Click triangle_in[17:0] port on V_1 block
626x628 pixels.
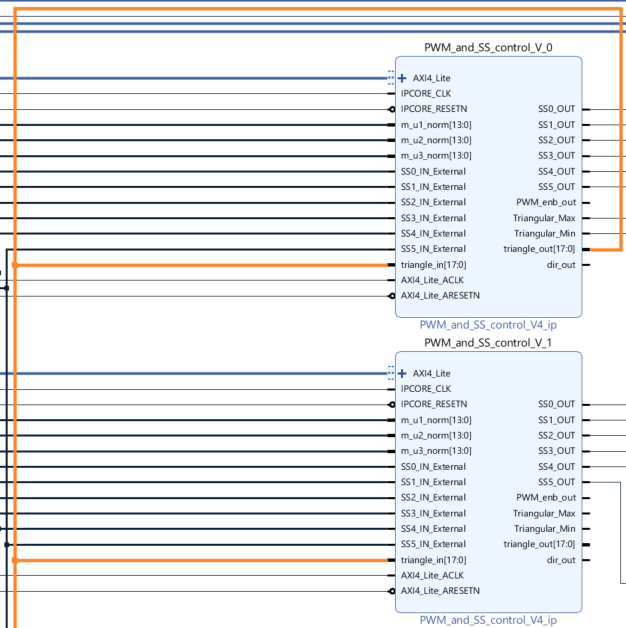433,560
